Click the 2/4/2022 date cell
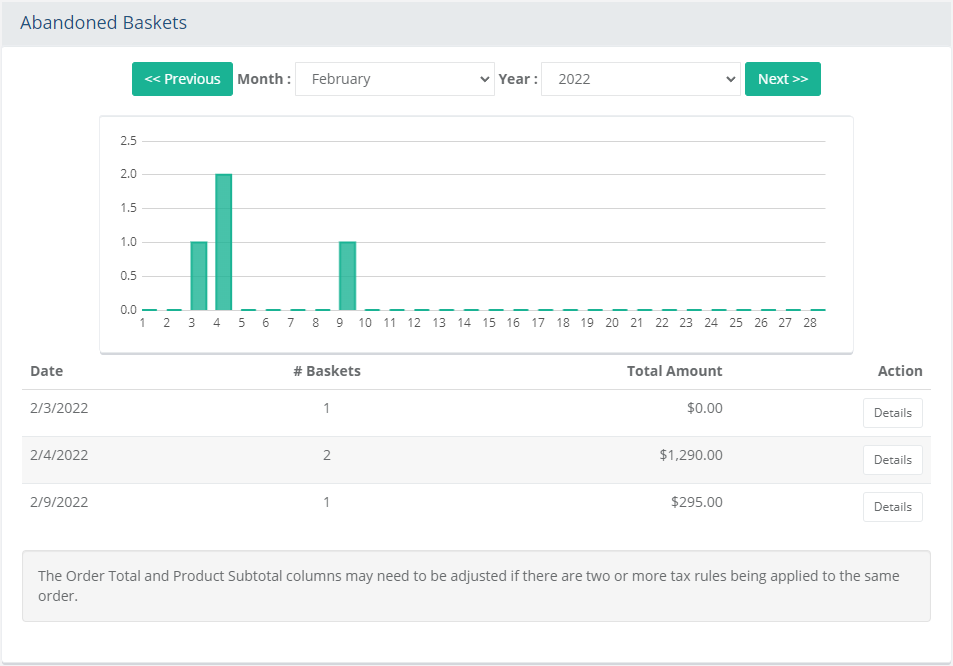This screenshot has height=666, width=953. point(59,455)
